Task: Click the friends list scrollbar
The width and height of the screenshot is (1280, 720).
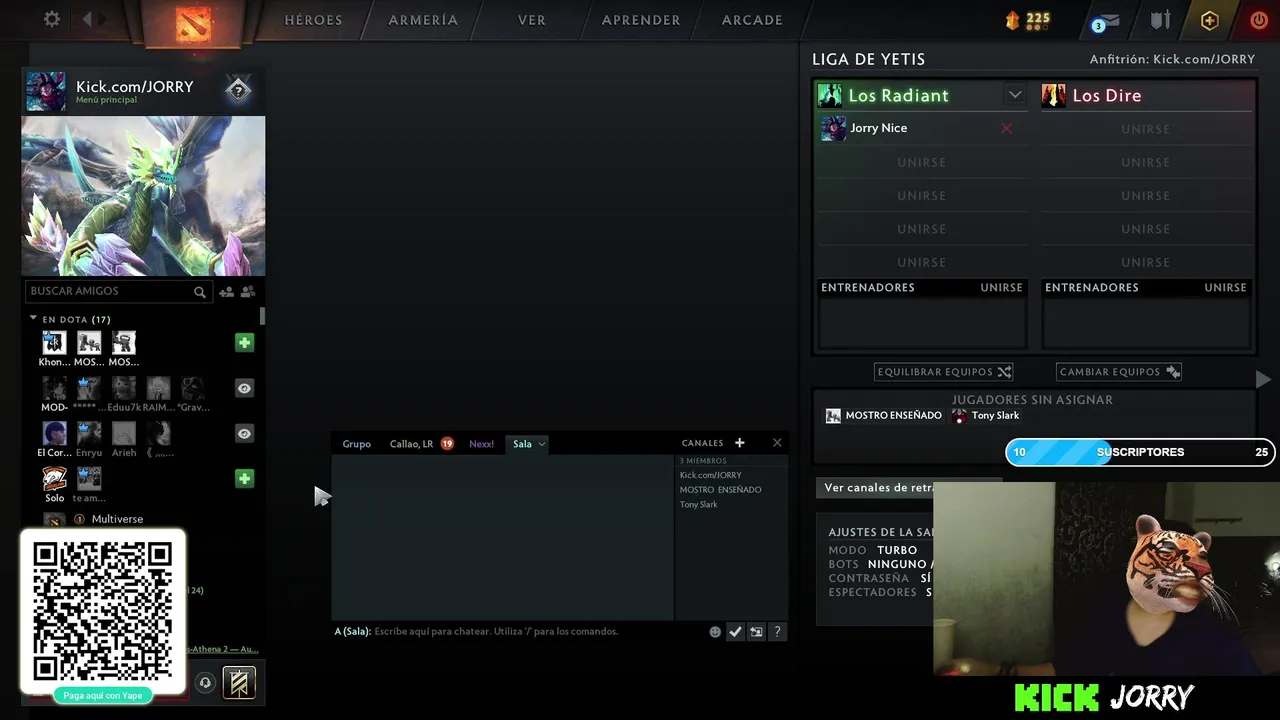Action: click(262, 316)
